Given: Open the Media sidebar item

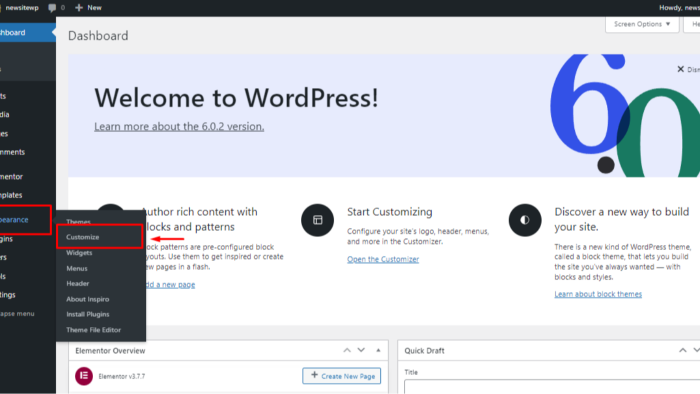Looking at the screenshot, I should pos(28,115).
